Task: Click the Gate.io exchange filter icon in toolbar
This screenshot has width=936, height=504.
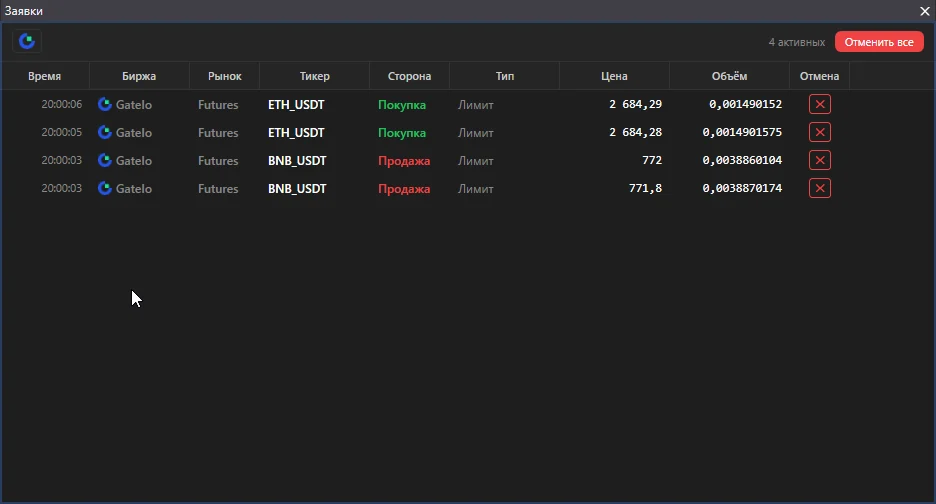Action: coord(27,41)
